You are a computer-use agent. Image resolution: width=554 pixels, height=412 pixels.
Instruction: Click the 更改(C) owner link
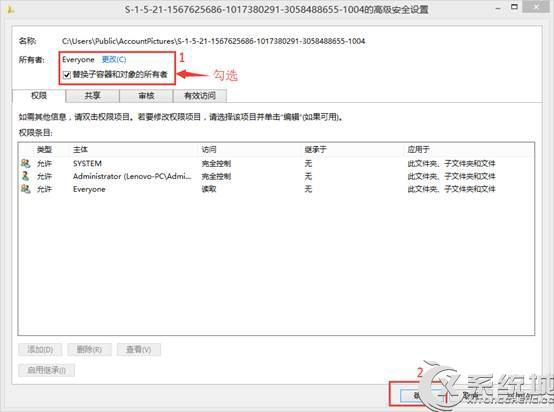pyautogui.click(x=114, y=59)
